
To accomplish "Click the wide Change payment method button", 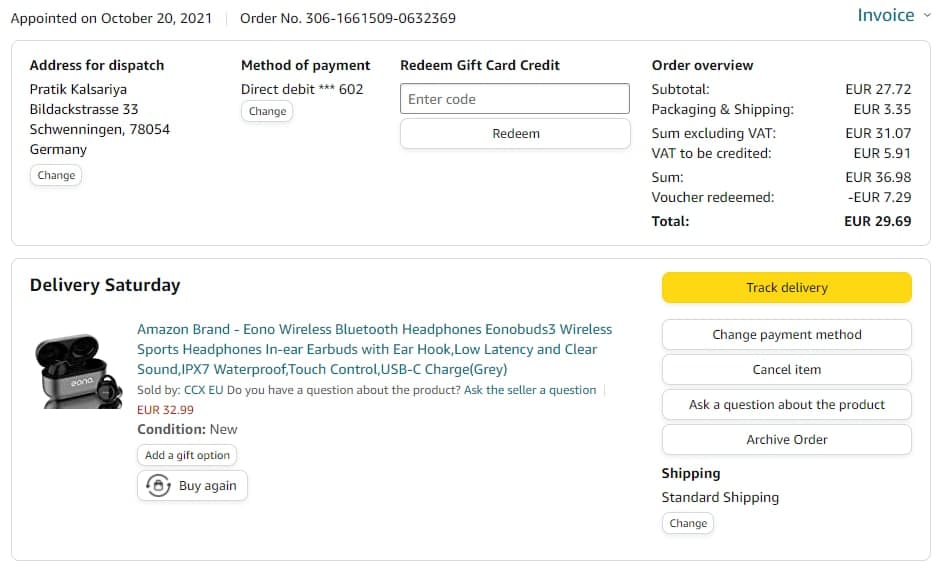I will coord(786,335).
